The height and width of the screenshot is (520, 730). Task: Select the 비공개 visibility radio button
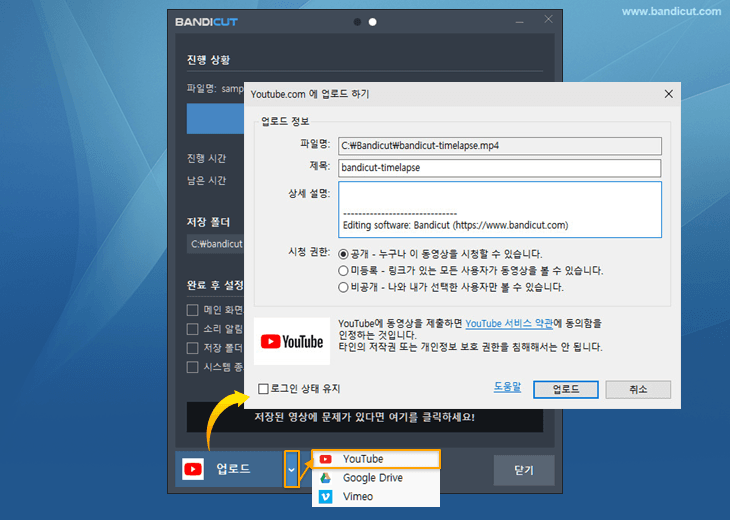click(x=343, y=287)
